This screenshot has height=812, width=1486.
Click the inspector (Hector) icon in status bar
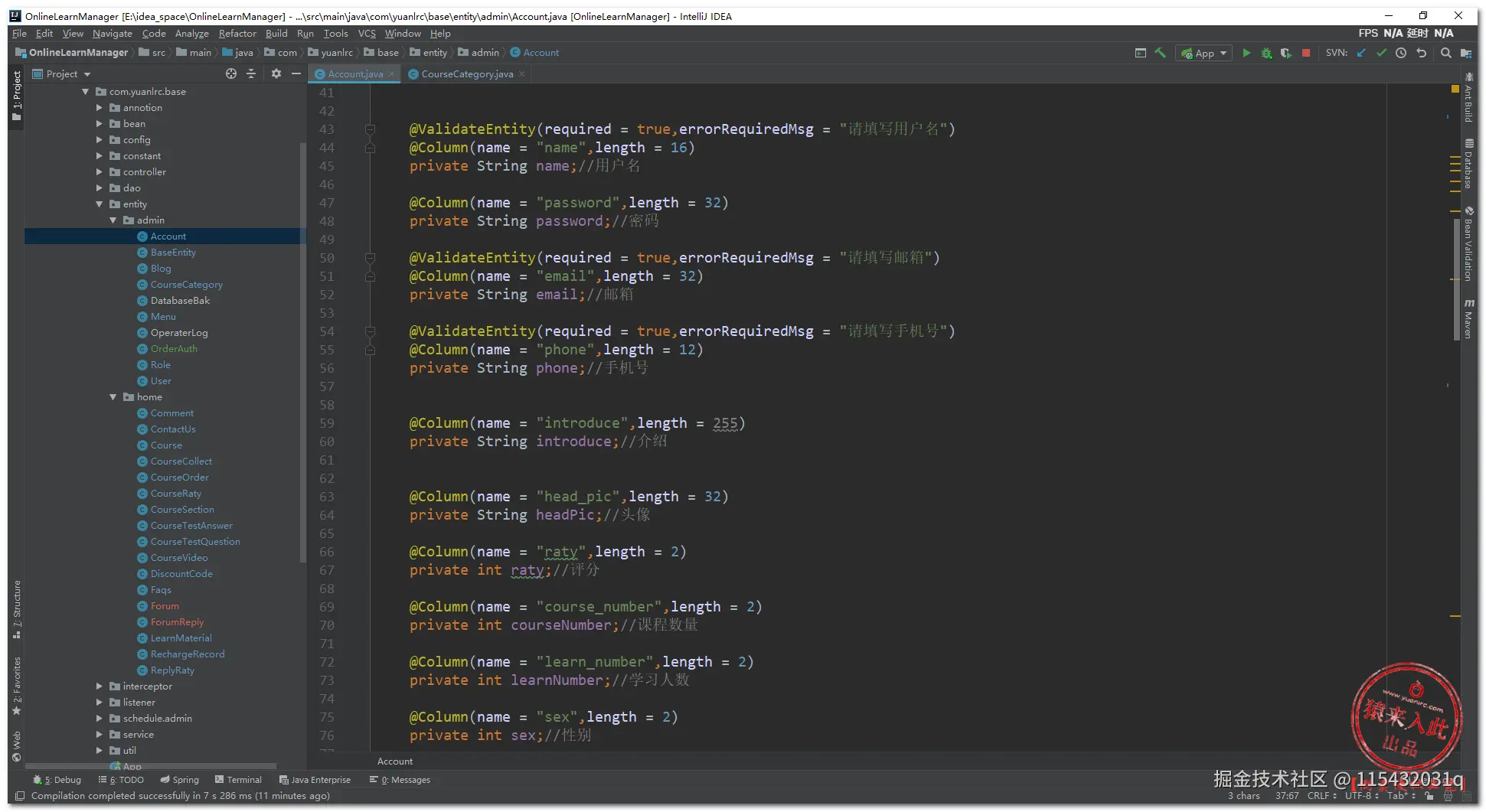pyautogui.click(x=1448, y=796)
